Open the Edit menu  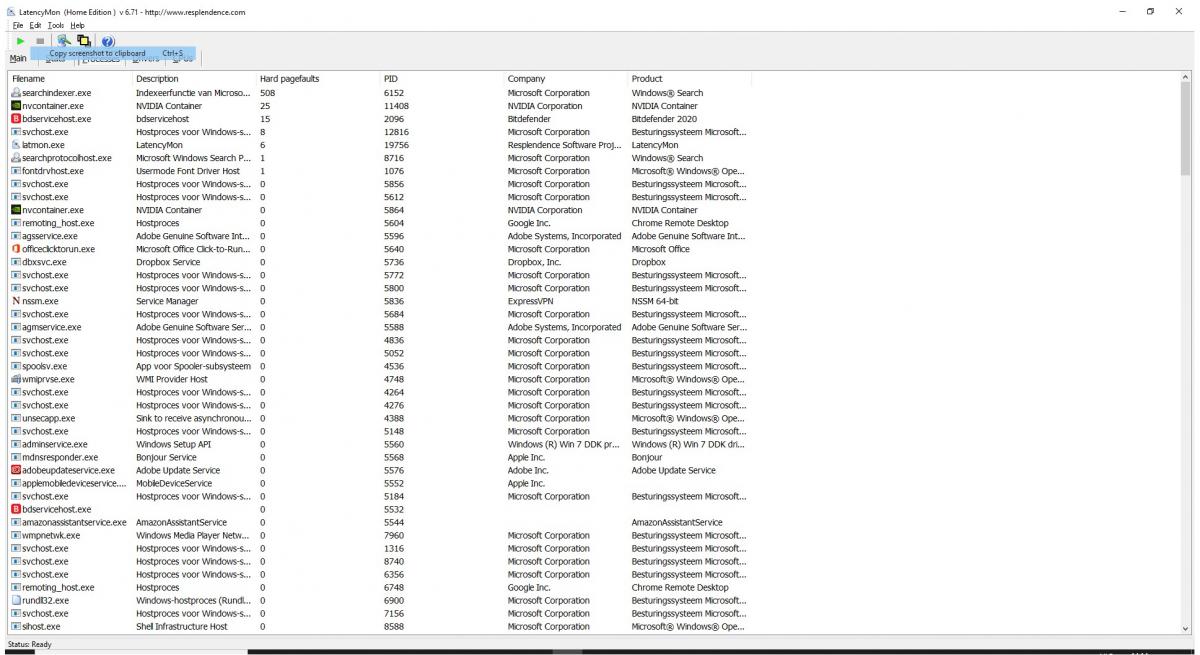point(35,25)
